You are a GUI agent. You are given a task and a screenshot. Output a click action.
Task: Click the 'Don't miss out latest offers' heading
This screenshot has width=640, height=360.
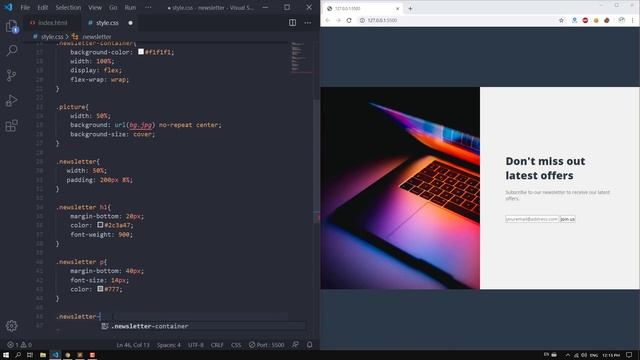click(x=545, y=168)
